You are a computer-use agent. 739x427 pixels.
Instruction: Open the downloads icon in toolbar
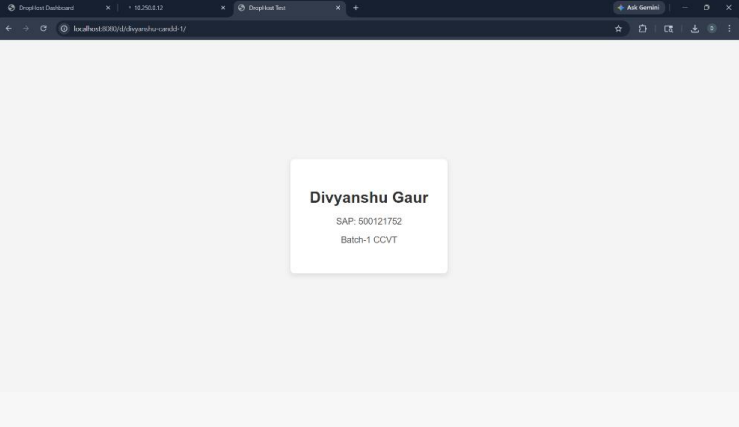tap(695, 29)
